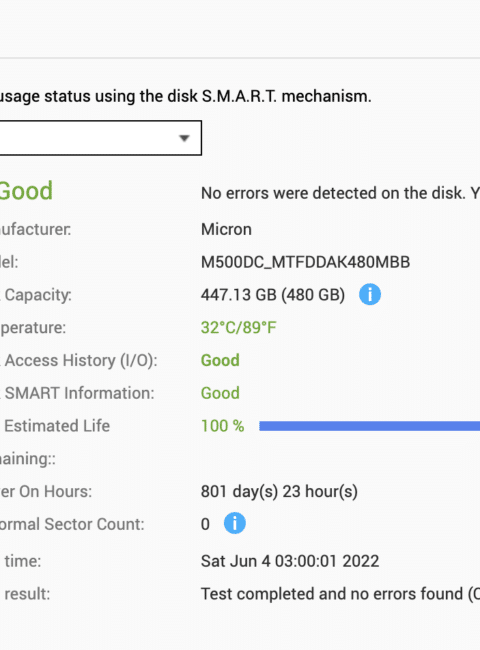The height and width of the screenshot is (650, 480).
Task: Click the Access History (I/O) label
Action: 80,361
